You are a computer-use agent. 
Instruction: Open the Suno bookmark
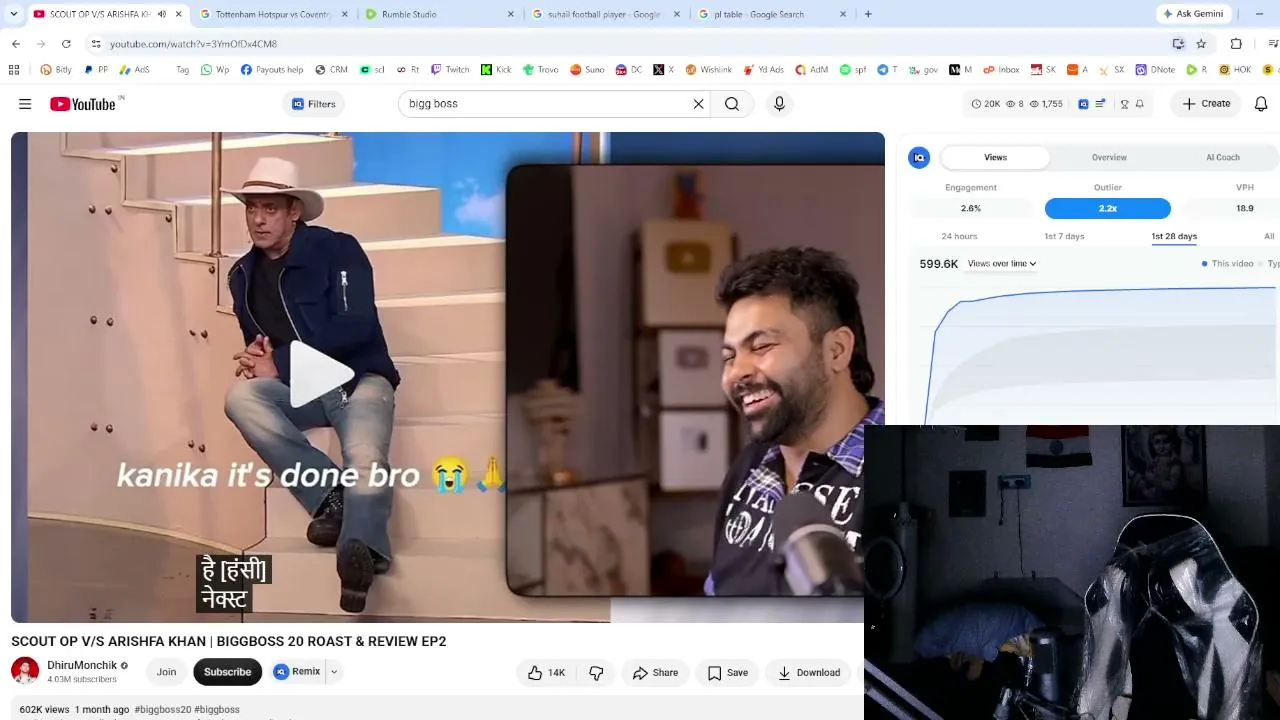click(587, 70)
